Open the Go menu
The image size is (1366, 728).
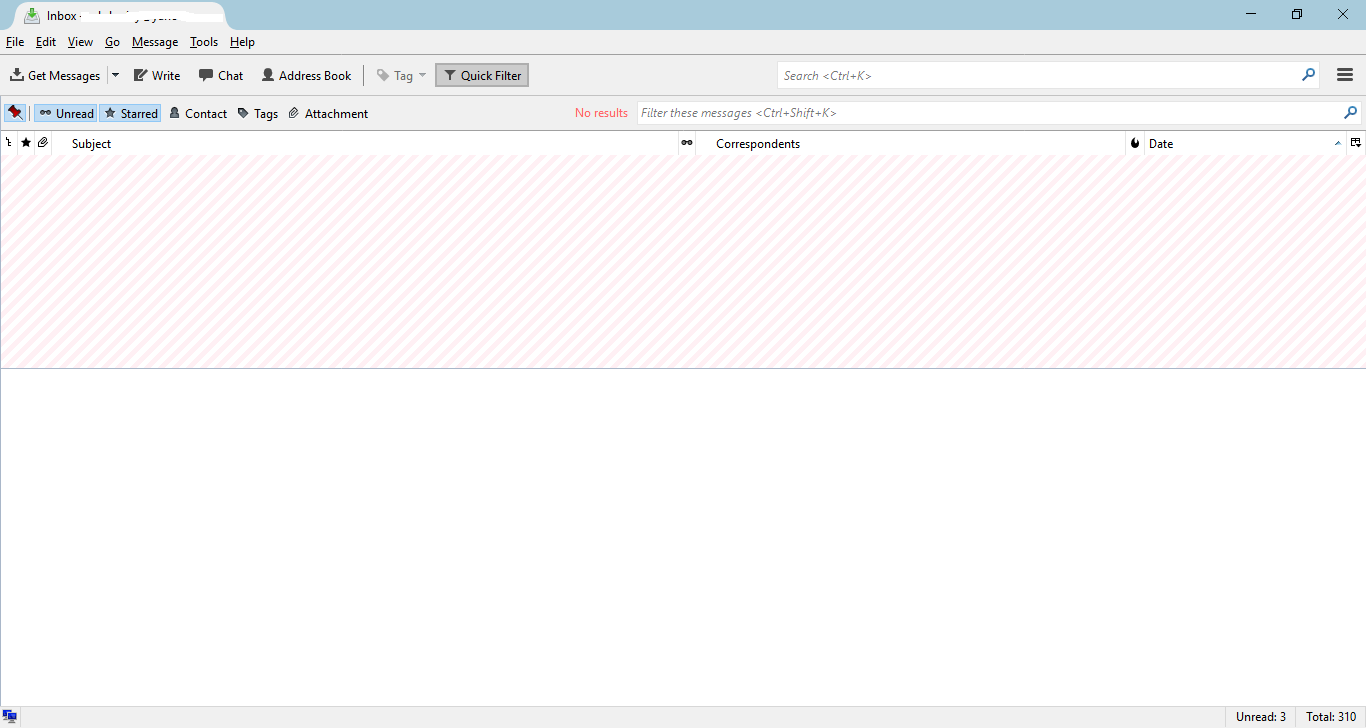pyautogui.click(x=112, y=42)
